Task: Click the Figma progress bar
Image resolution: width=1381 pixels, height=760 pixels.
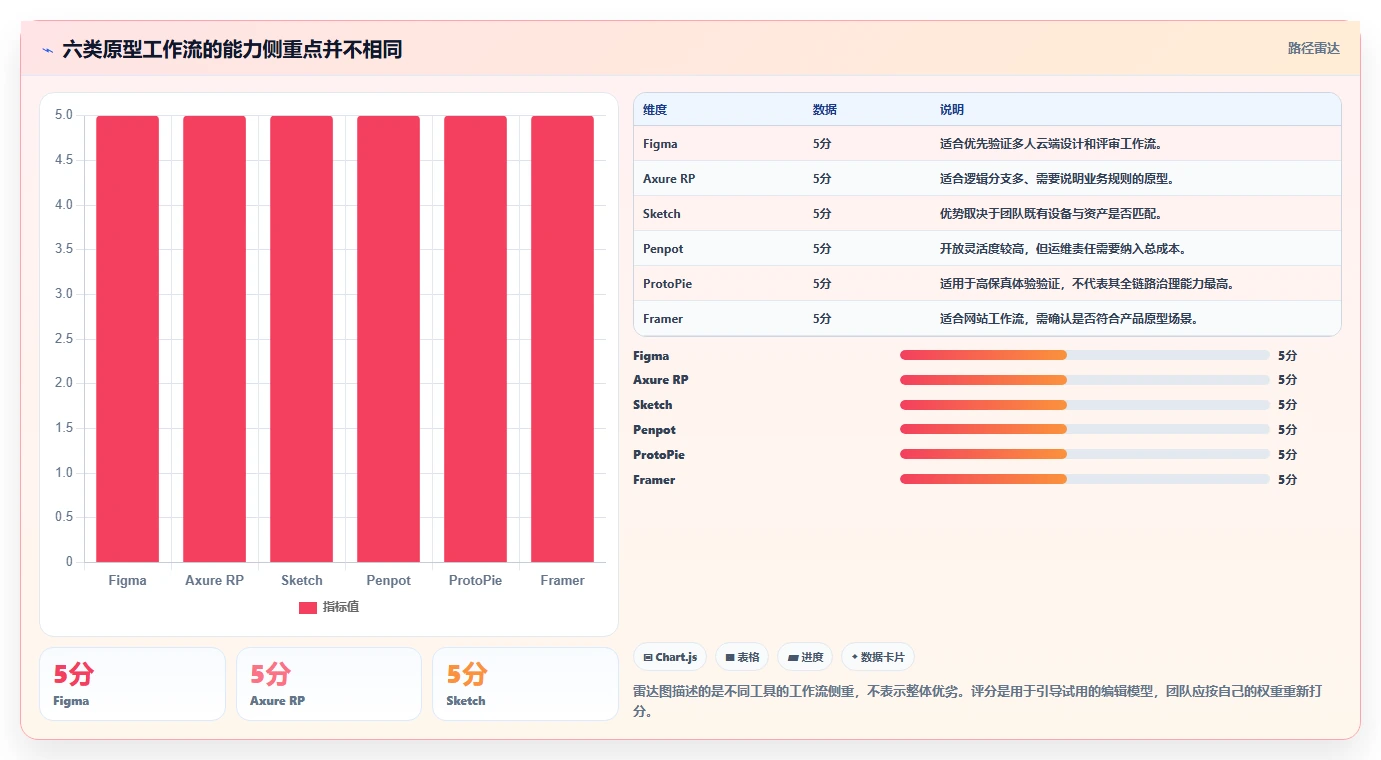Action: (x=1084, y=355)
